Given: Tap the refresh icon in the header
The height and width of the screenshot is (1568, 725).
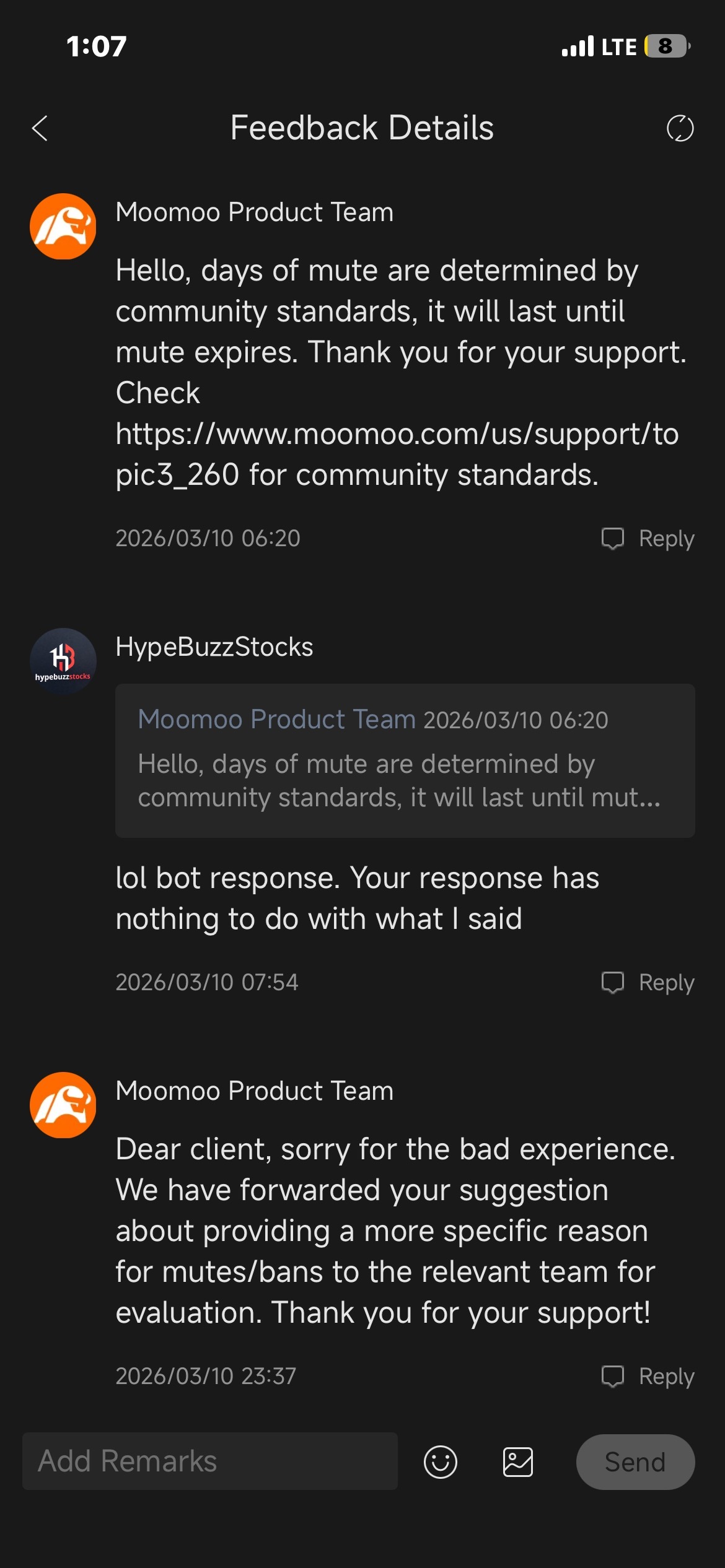Looking at the screenshot, I should coord(680,128).
